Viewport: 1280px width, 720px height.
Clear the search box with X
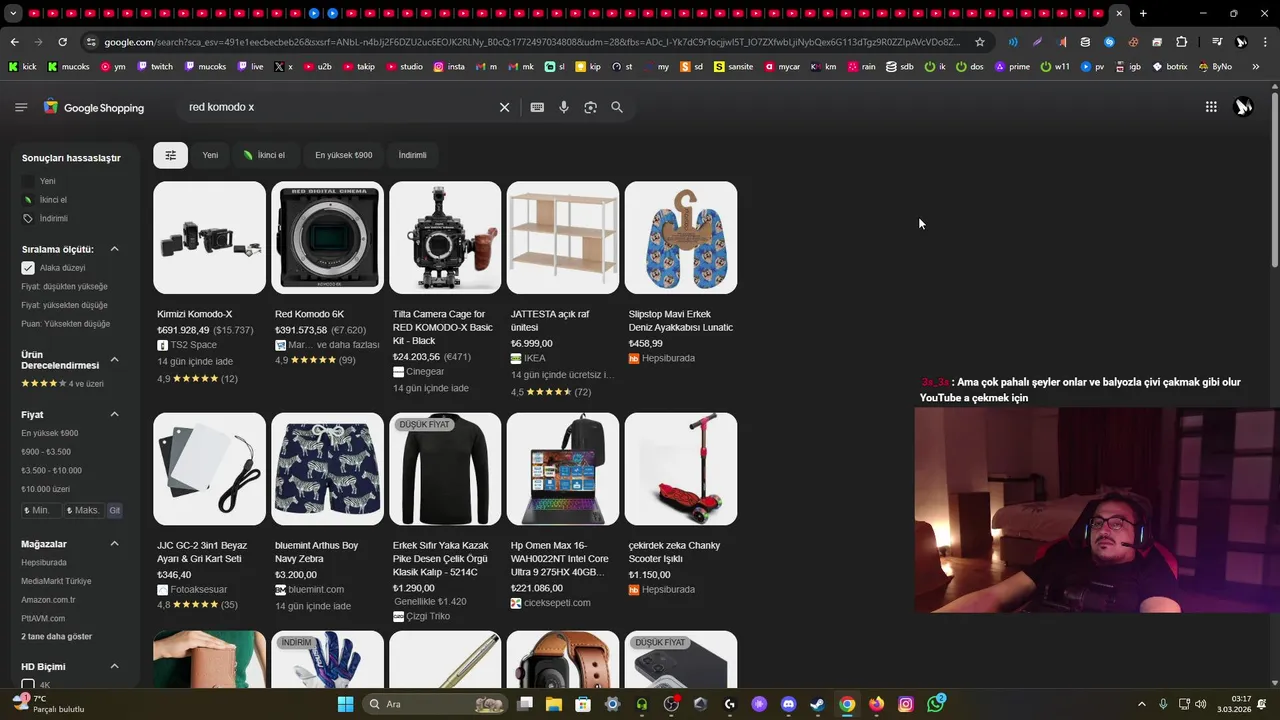pos(504,107)
